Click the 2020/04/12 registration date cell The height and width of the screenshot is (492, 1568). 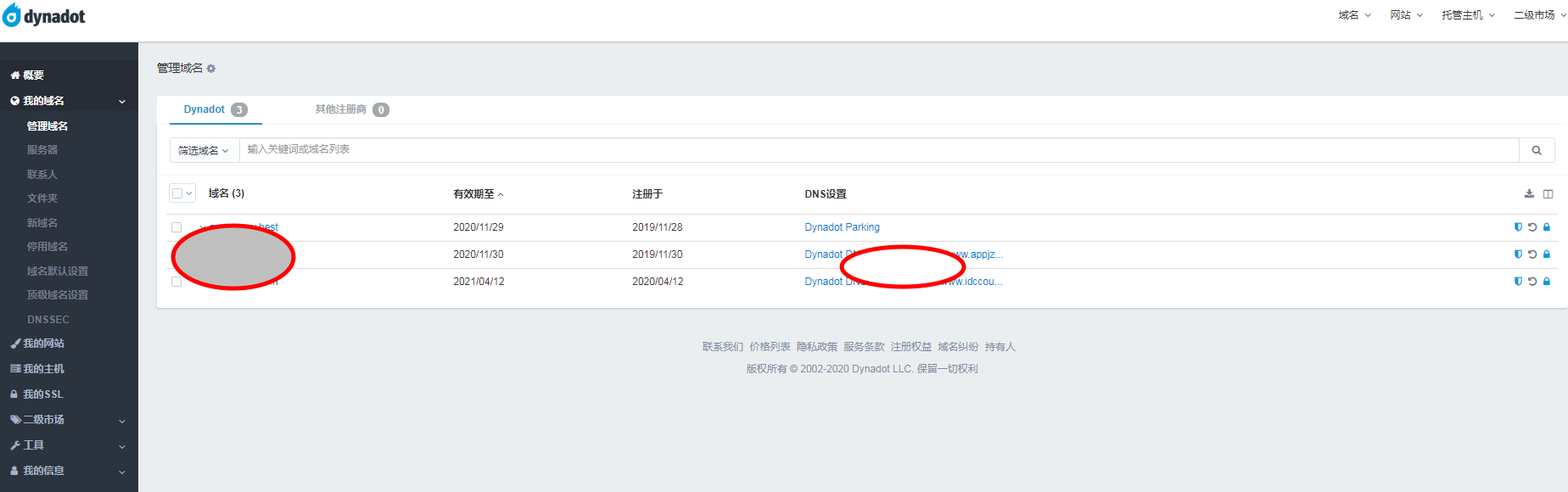coord(658,282)
